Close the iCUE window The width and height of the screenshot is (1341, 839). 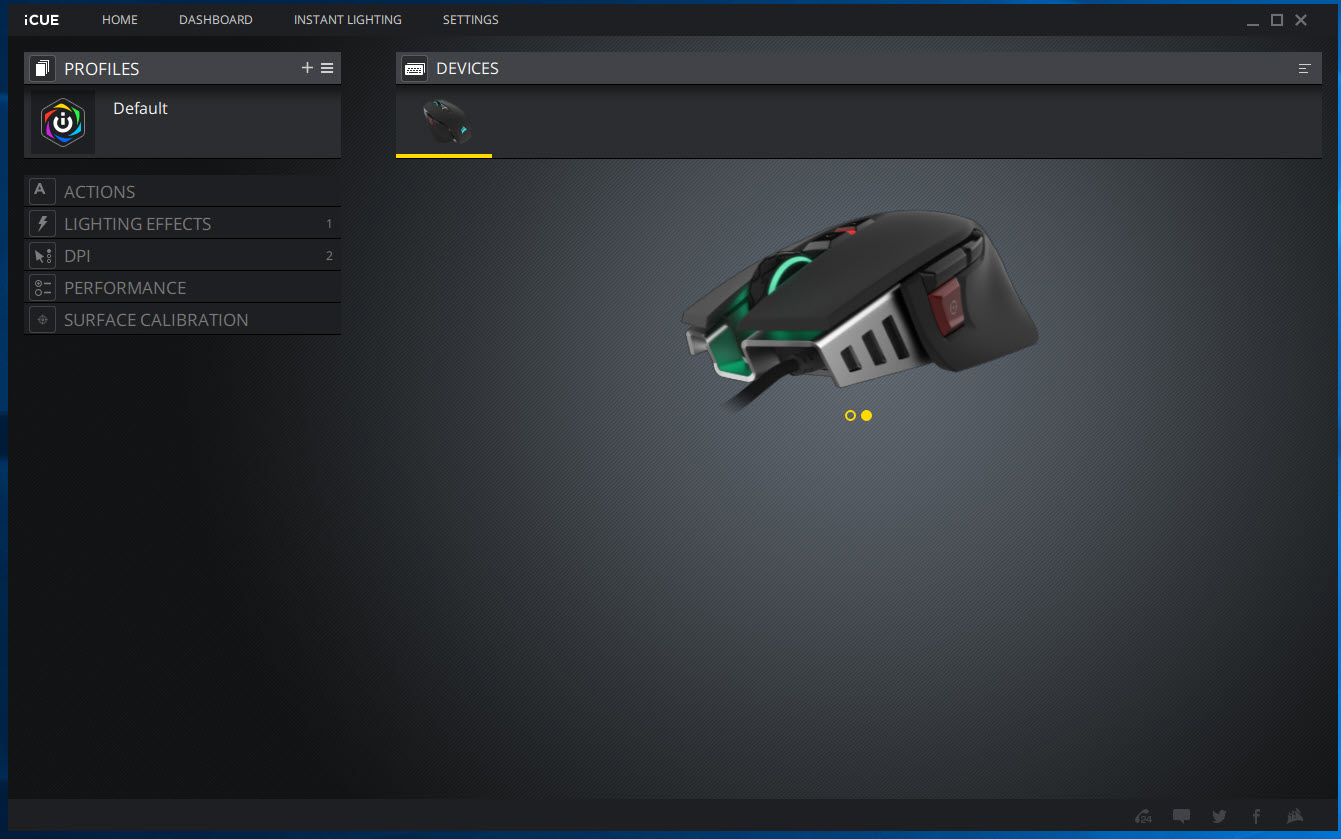[x=1301, y=20]
